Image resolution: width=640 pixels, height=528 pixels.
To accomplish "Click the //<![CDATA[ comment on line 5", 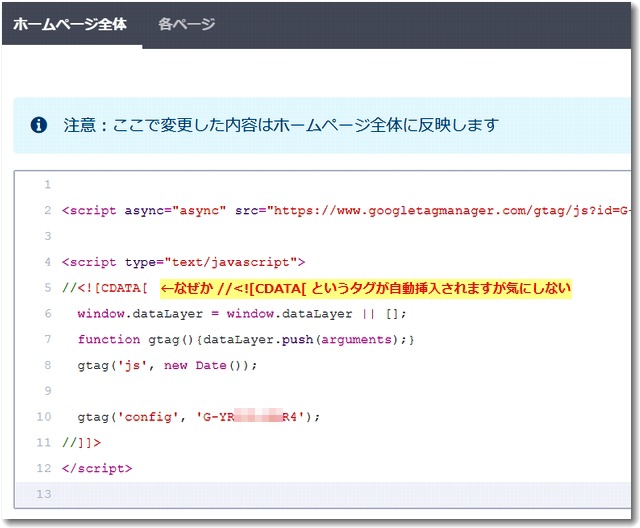I will pos(104,288).
